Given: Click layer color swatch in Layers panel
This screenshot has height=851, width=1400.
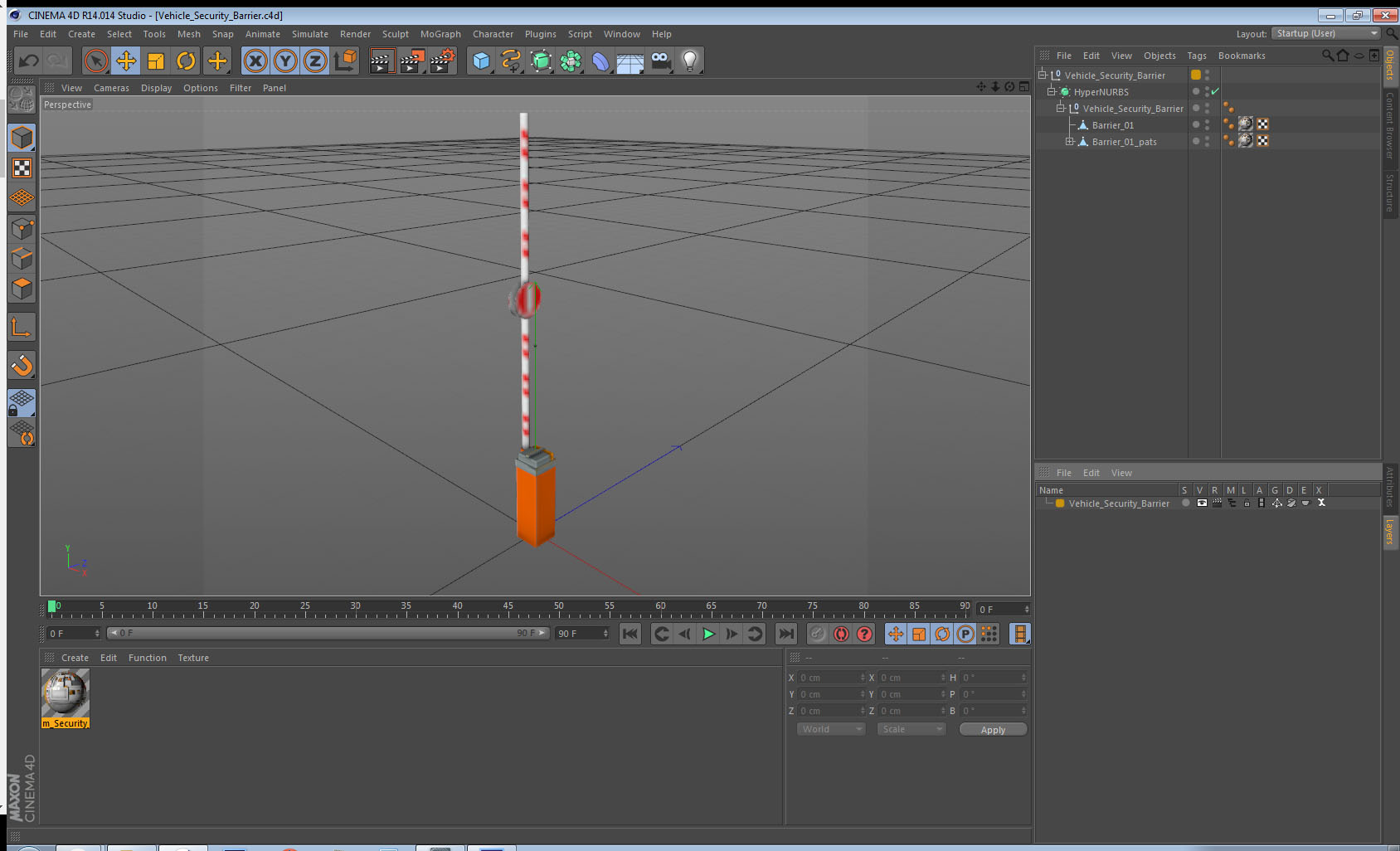Looking at the screenshot, I should coord(1060,503).
